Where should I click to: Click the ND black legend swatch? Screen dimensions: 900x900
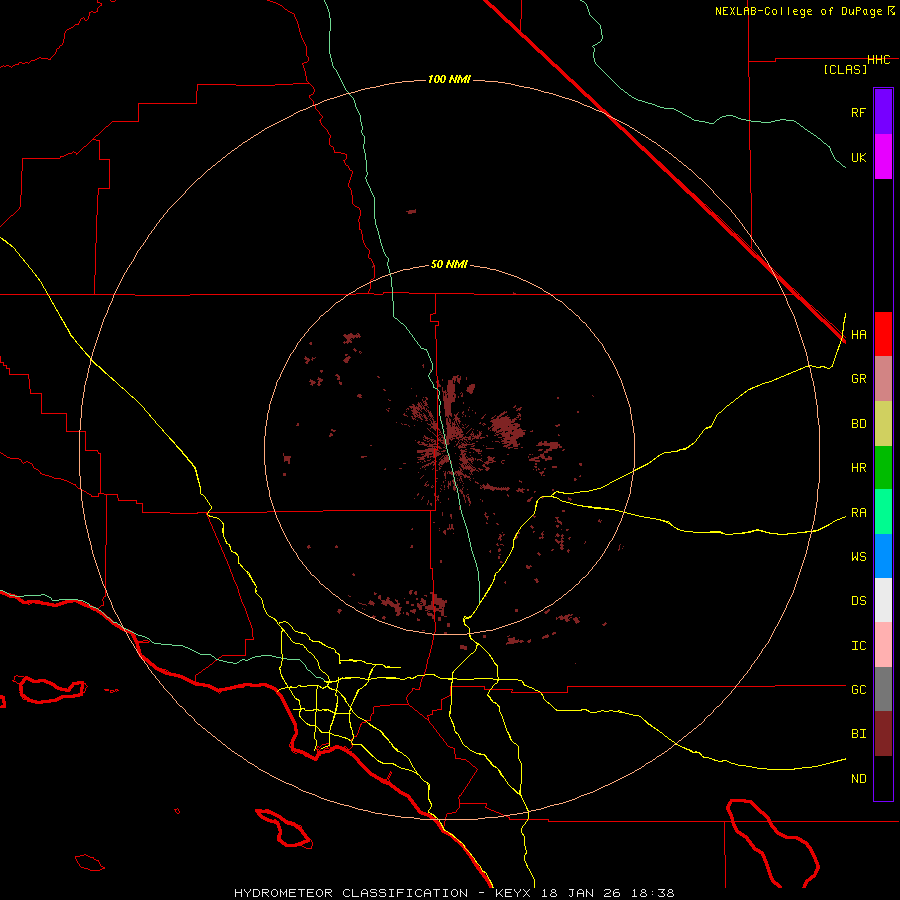coord(883,778)
